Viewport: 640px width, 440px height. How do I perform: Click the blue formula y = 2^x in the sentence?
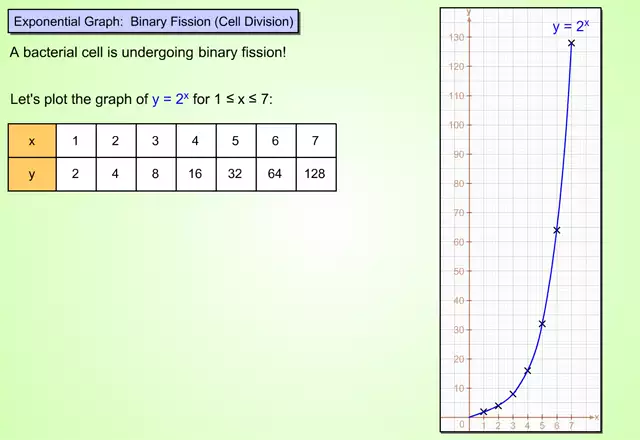[x=170, y=98]
